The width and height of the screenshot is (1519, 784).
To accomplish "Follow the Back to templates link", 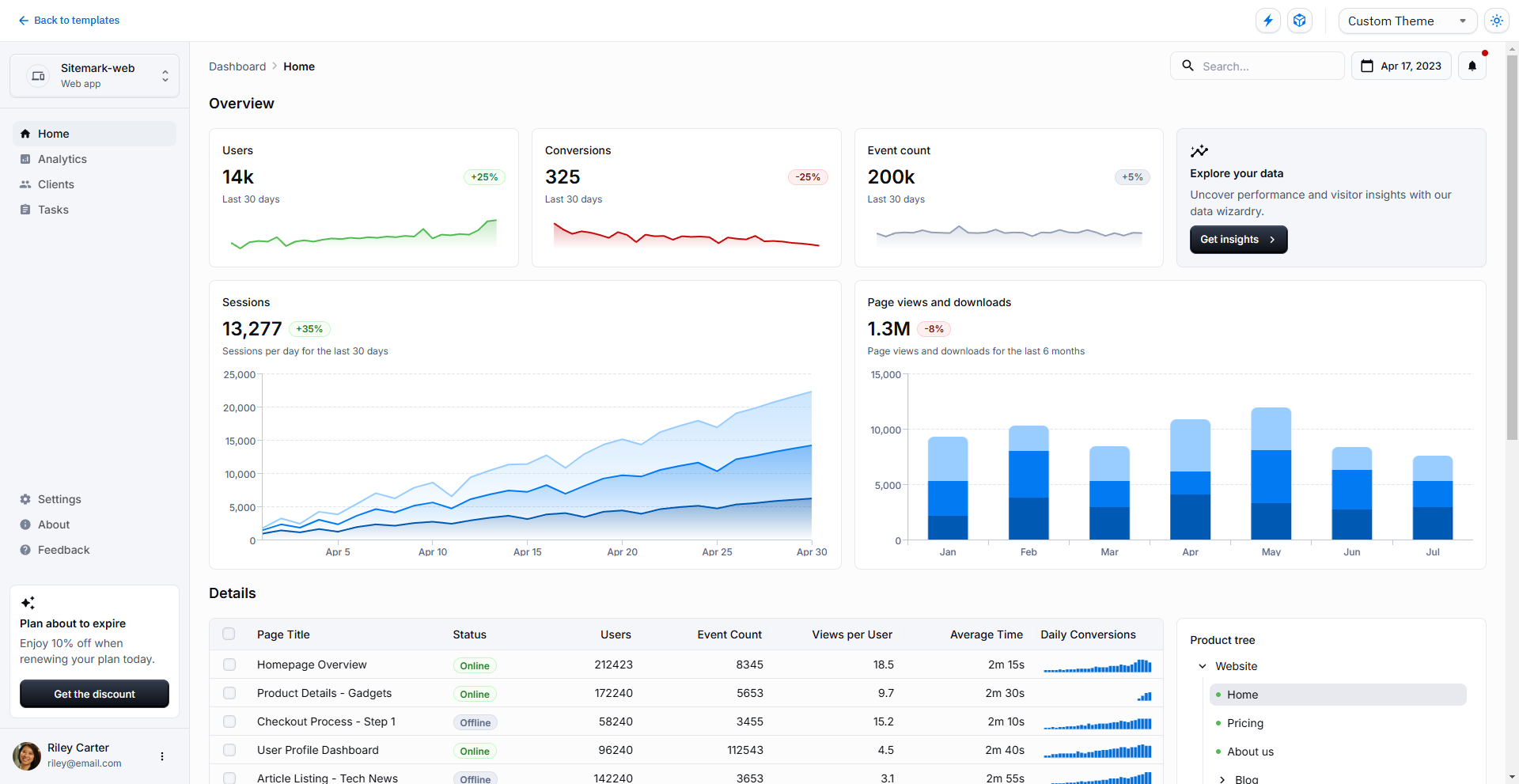I will pos(69,21).
